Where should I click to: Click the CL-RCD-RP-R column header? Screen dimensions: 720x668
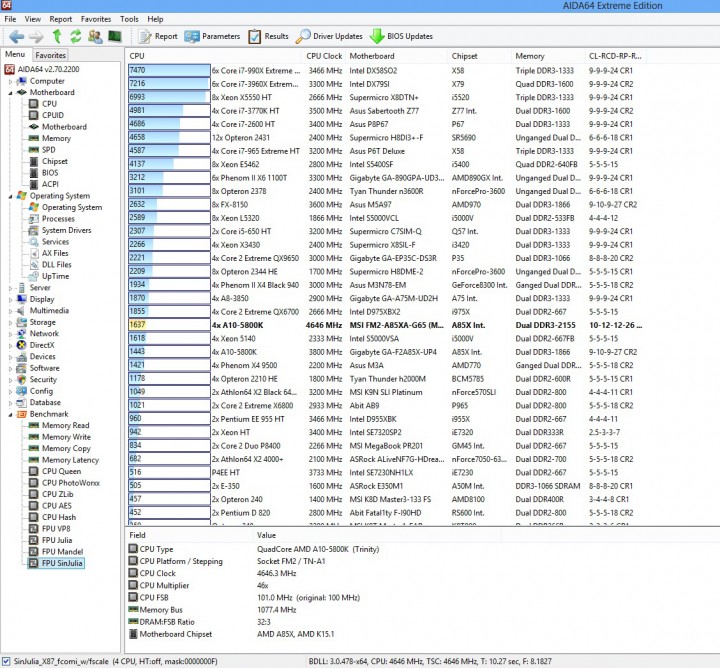[615, 56]
